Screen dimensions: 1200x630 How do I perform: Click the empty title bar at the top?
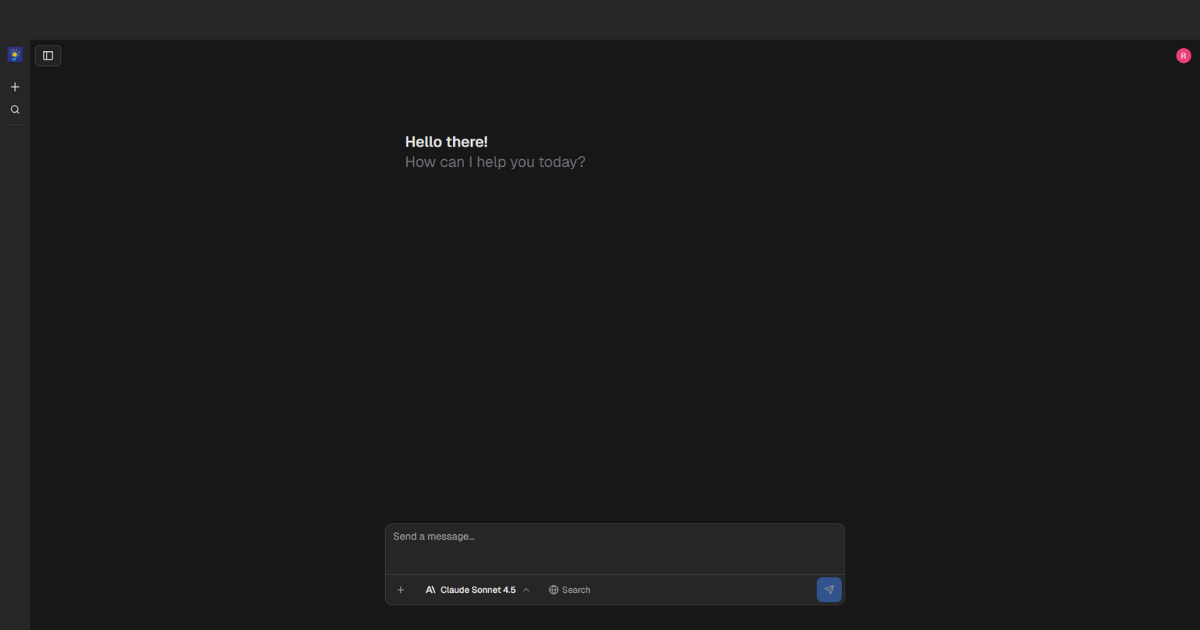point(600,19)
